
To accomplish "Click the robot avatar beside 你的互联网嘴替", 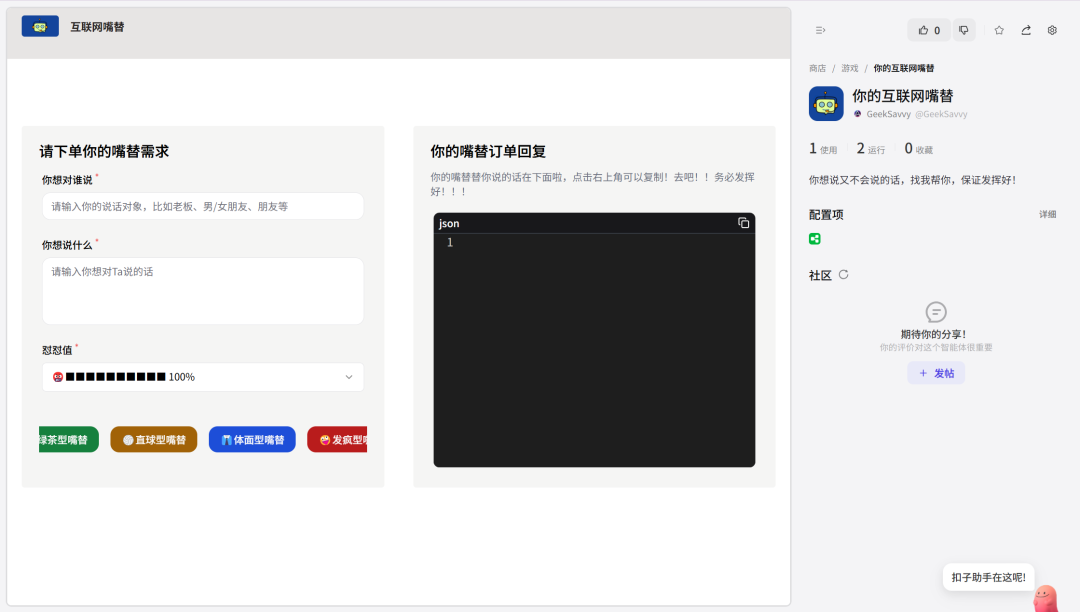I will 826,103.
